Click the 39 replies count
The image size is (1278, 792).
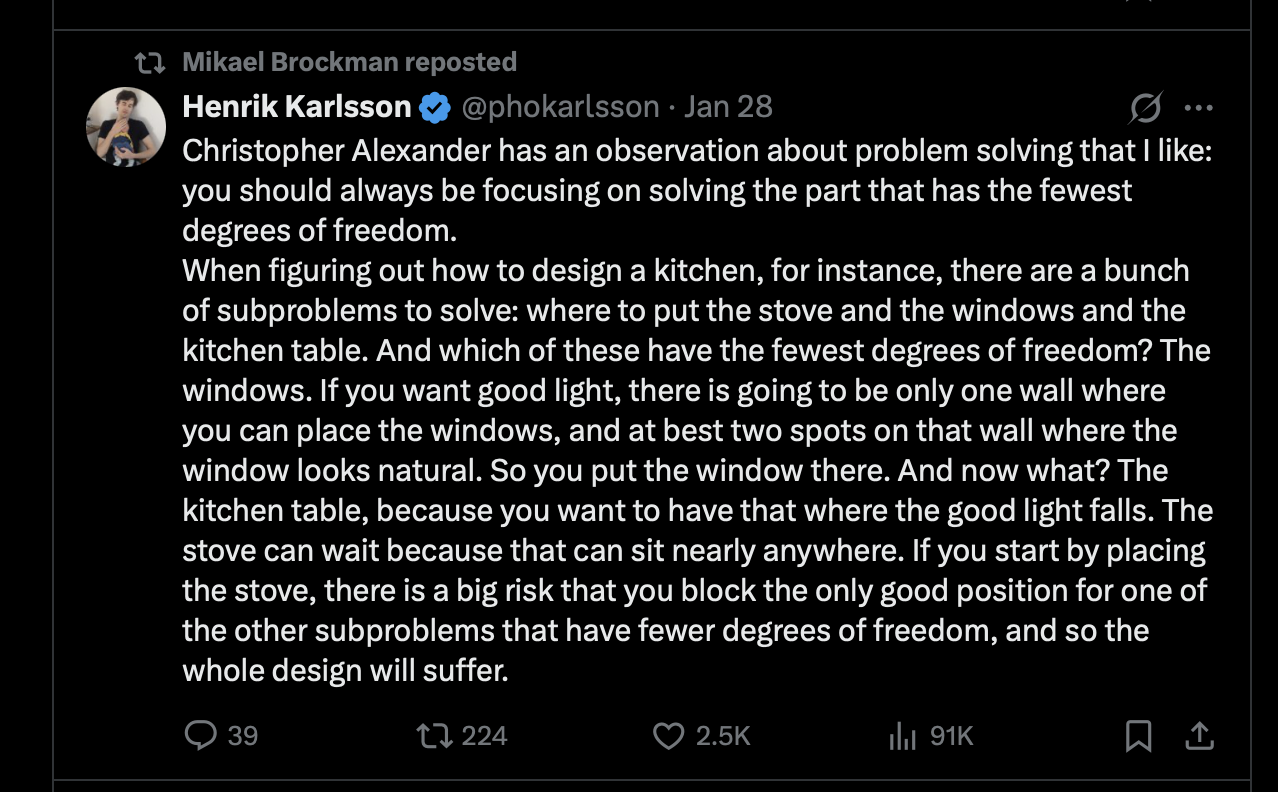click(x=243, y=736)
